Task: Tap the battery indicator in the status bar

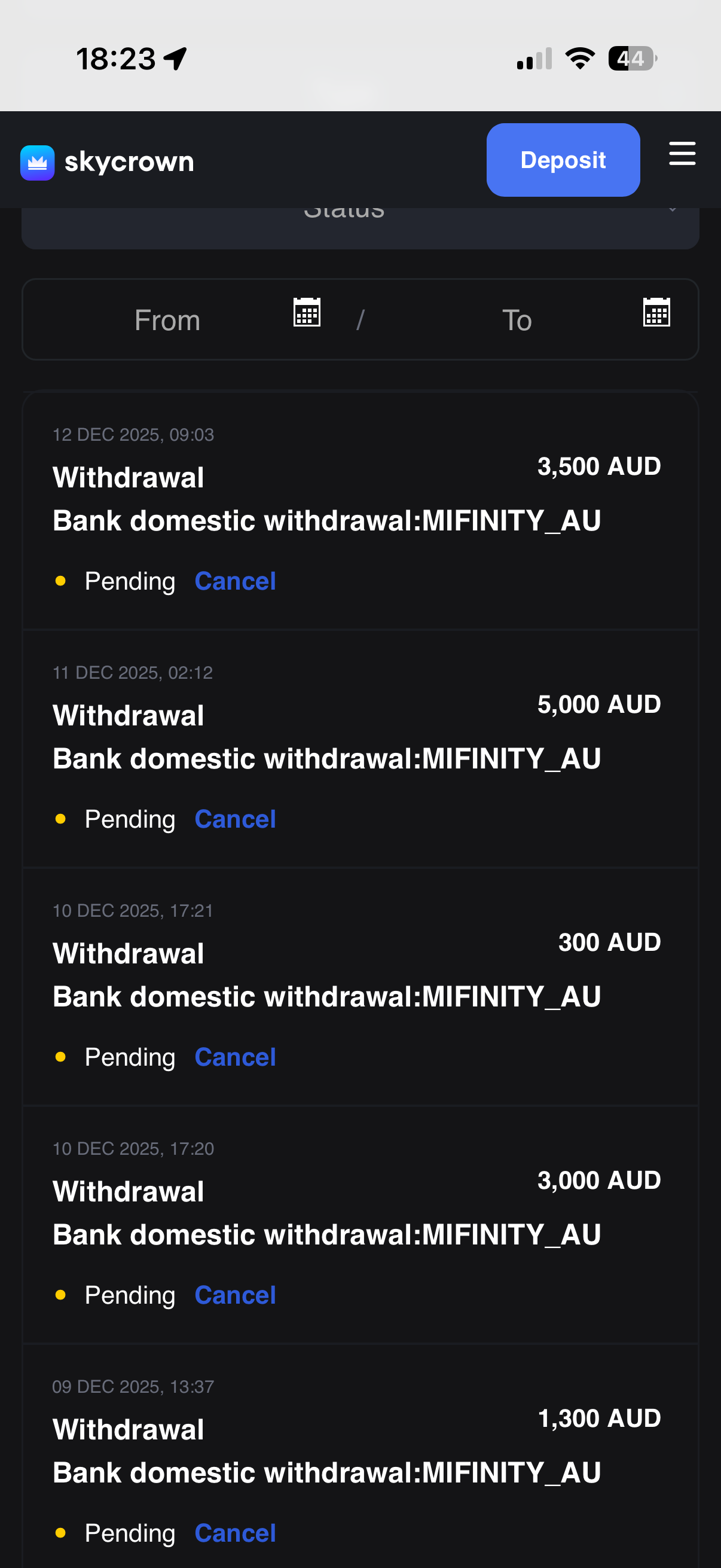Action: pos(632,59)
